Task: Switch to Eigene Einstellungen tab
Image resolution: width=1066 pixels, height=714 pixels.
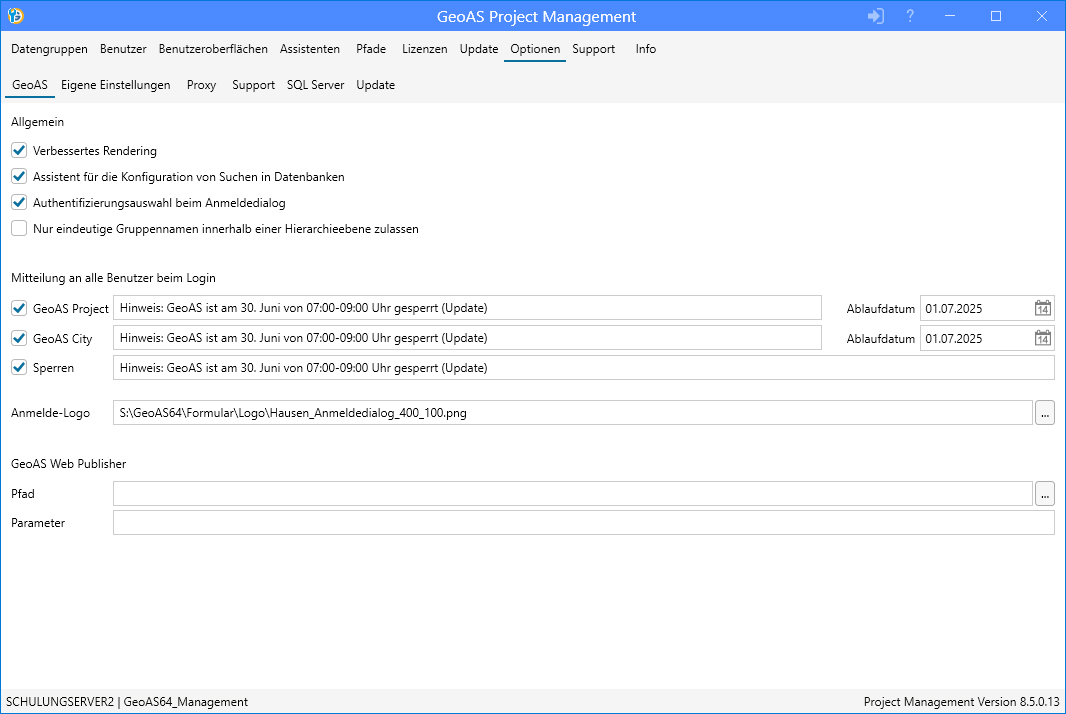Action: [116, 85]
